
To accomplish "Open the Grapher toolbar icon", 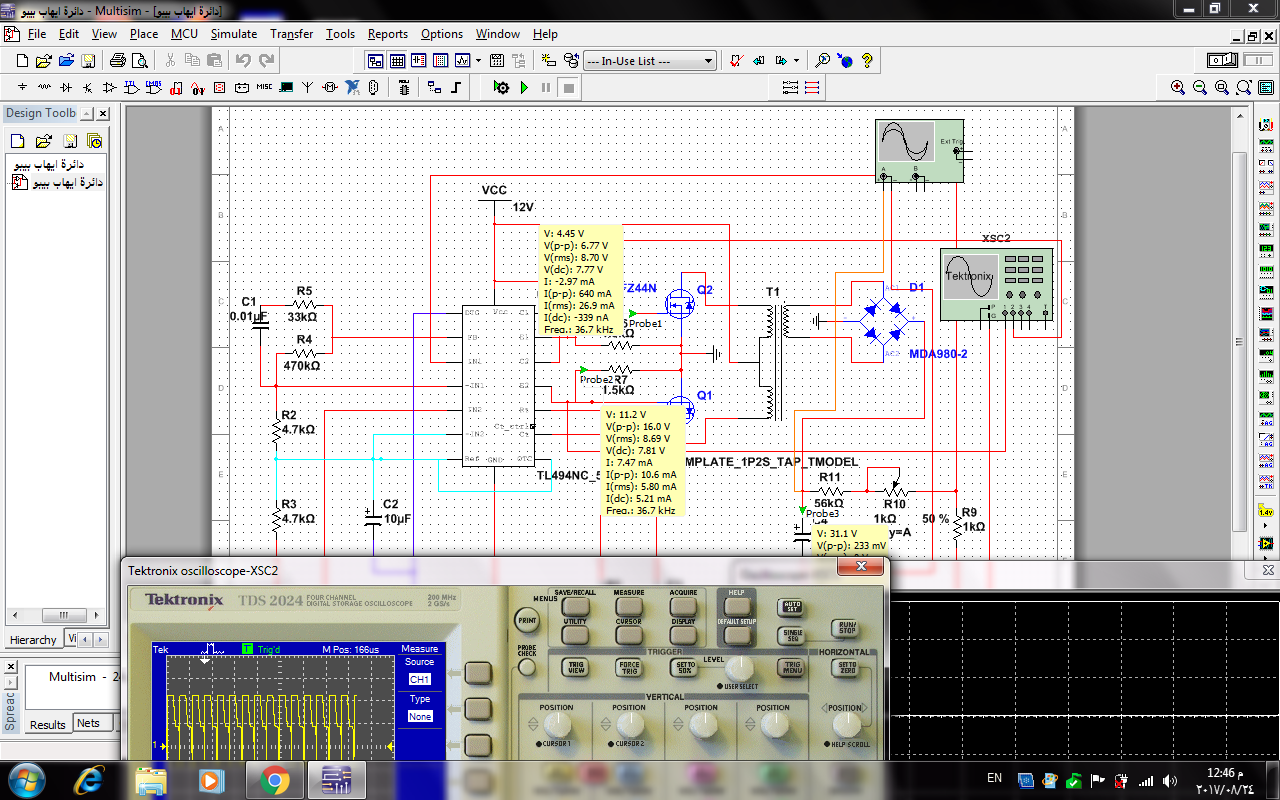I will [462, 61].
